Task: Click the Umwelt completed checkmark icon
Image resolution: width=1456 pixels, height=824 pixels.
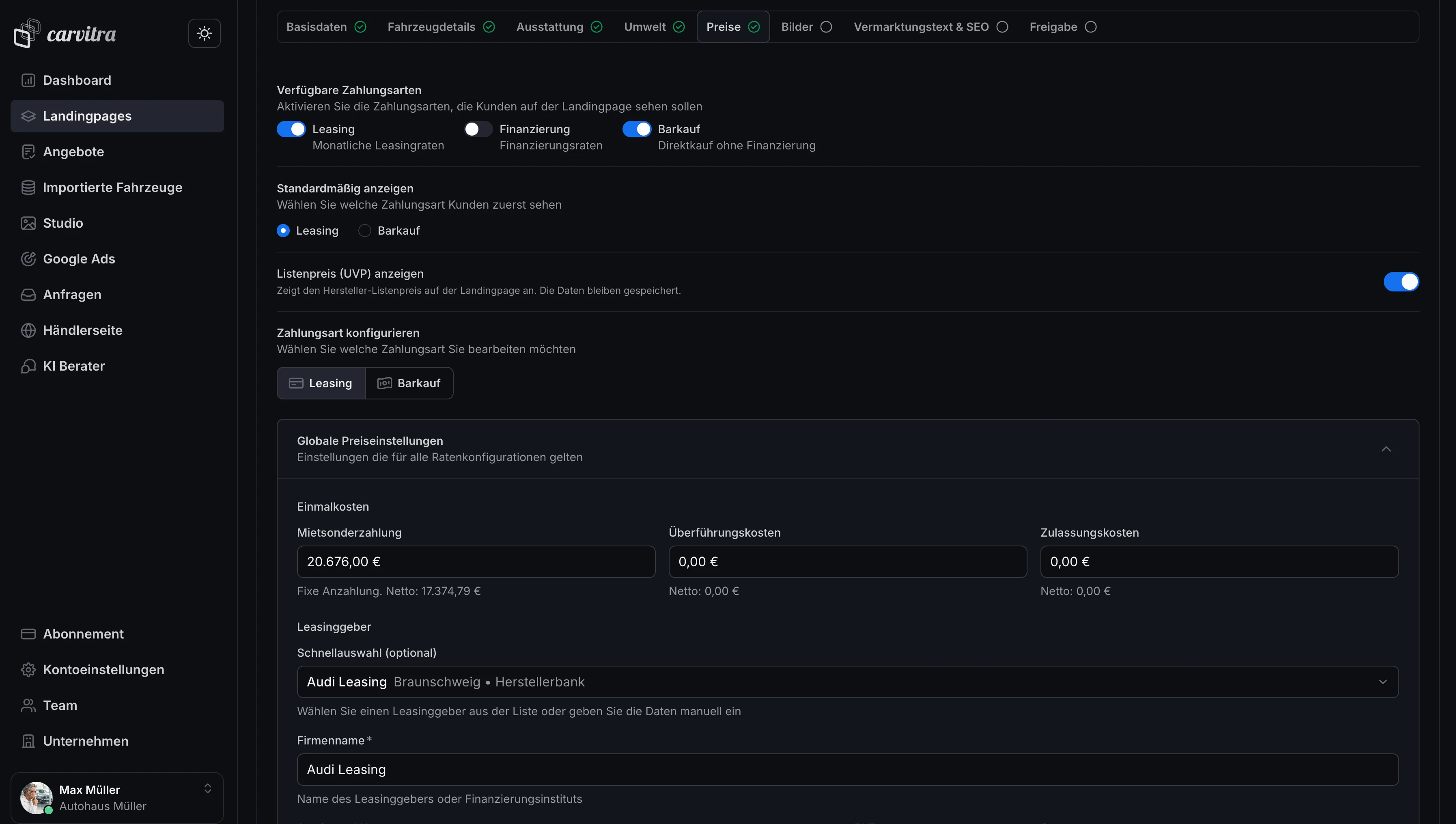Action: click(679, 27)
